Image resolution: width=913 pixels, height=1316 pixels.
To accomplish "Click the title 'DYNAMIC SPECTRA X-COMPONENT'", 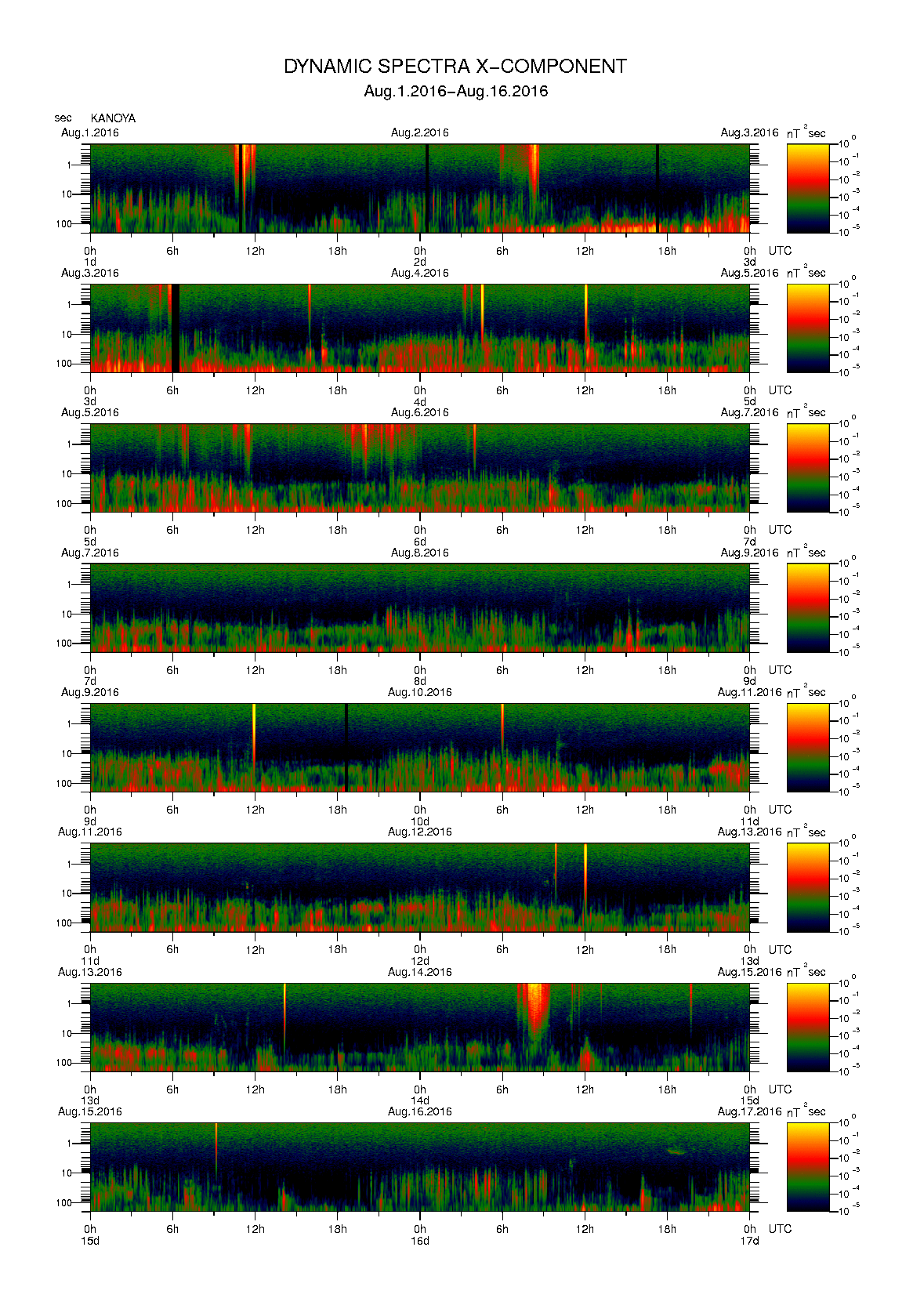I will pos(455,67).
